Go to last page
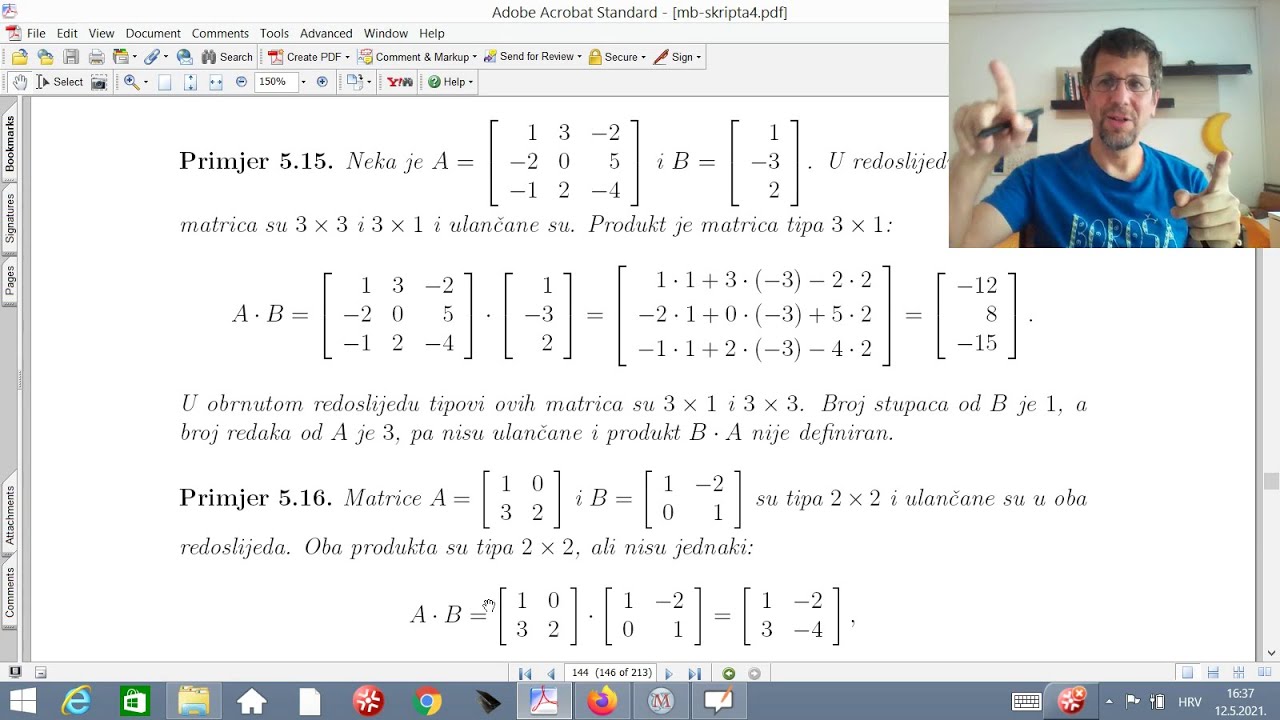This screenshot has width=1280, height=720. click(x=694, y=674)
